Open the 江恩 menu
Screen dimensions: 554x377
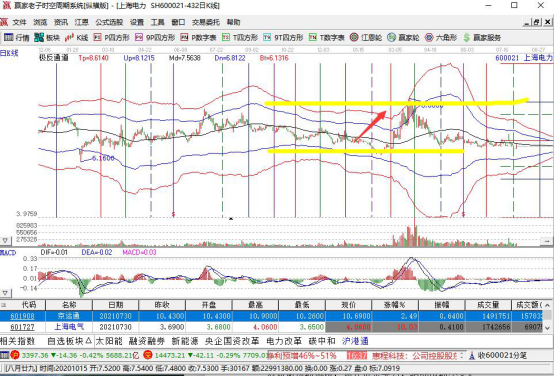pyautogui.click(x=82, y=22)
